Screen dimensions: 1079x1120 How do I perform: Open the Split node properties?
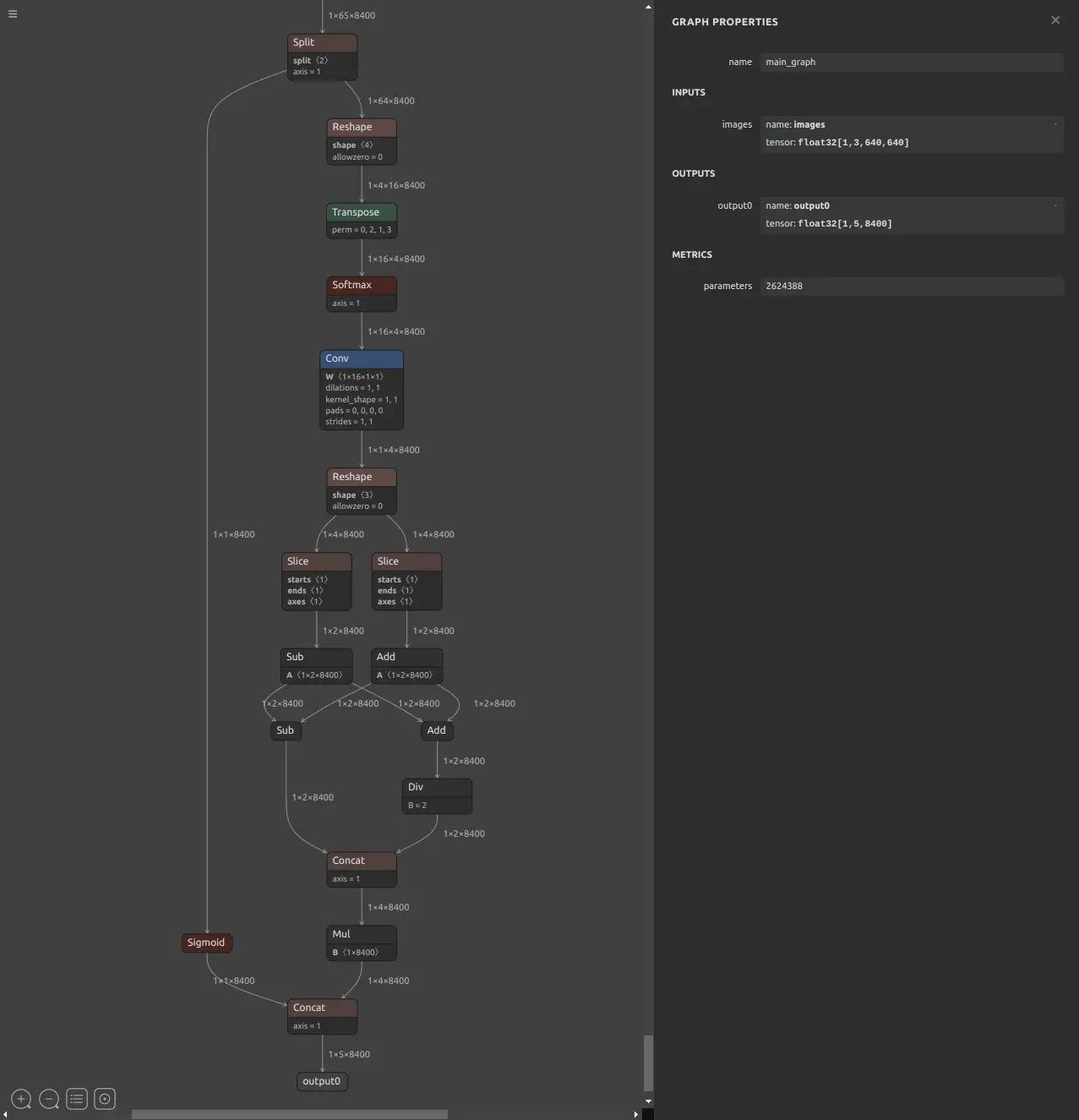pos(322,41)
